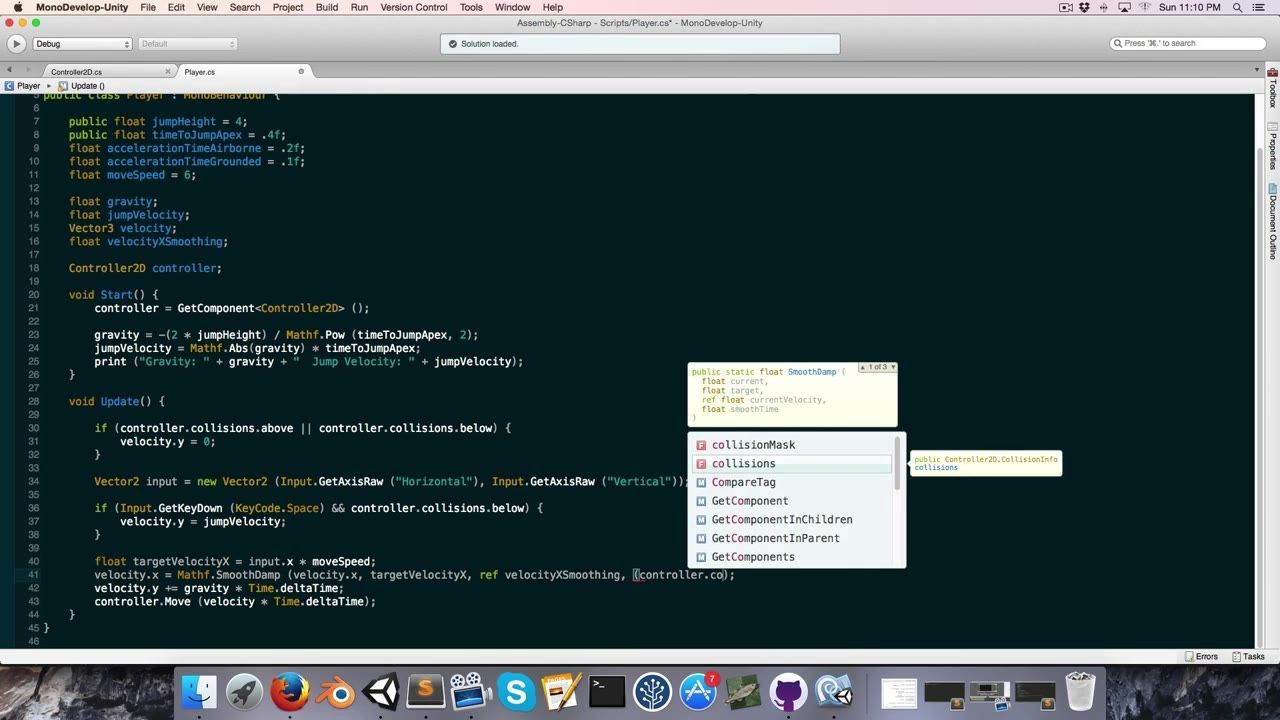Run the project with the play button

pyautogui.click(x=16, y=44)
